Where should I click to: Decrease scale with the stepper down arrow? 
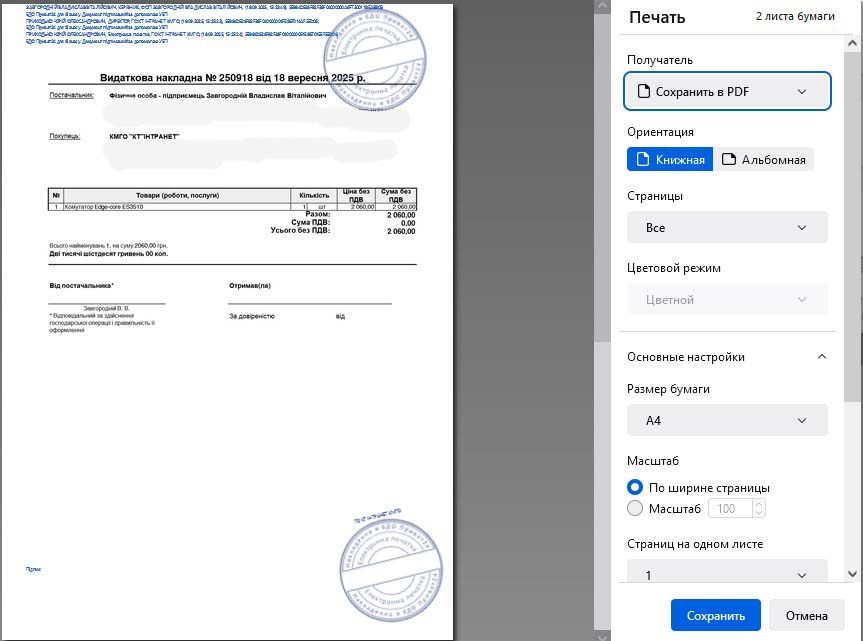tap(759, 513)
